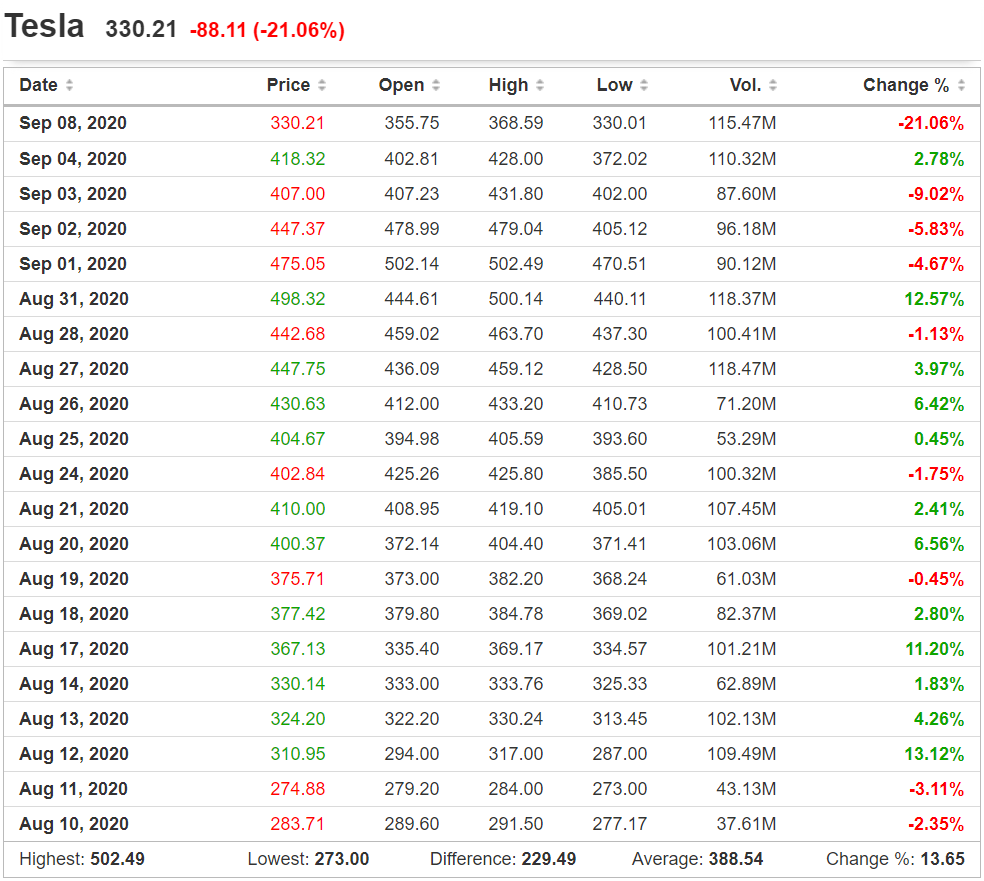Select date cell Aug 18, 2020
The width and height of the screenshot is (984, 881).
coord(74,614)
